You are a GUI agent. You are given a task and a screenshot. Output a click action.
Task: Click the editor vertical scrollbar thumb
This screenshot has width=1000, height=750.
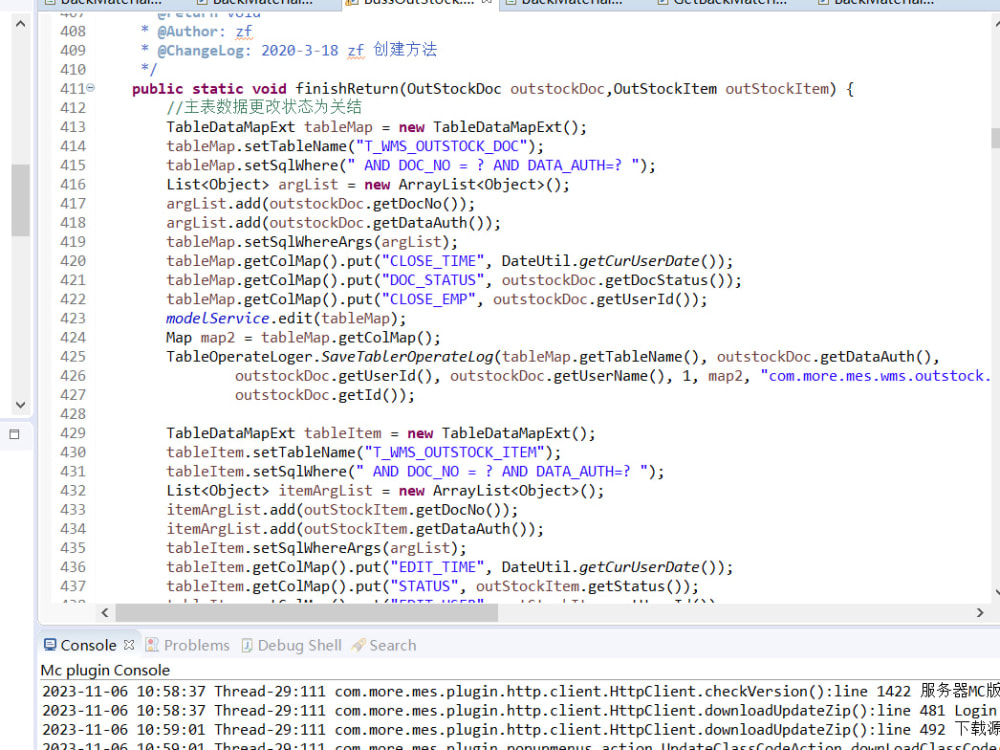click(x=996, y=138)
